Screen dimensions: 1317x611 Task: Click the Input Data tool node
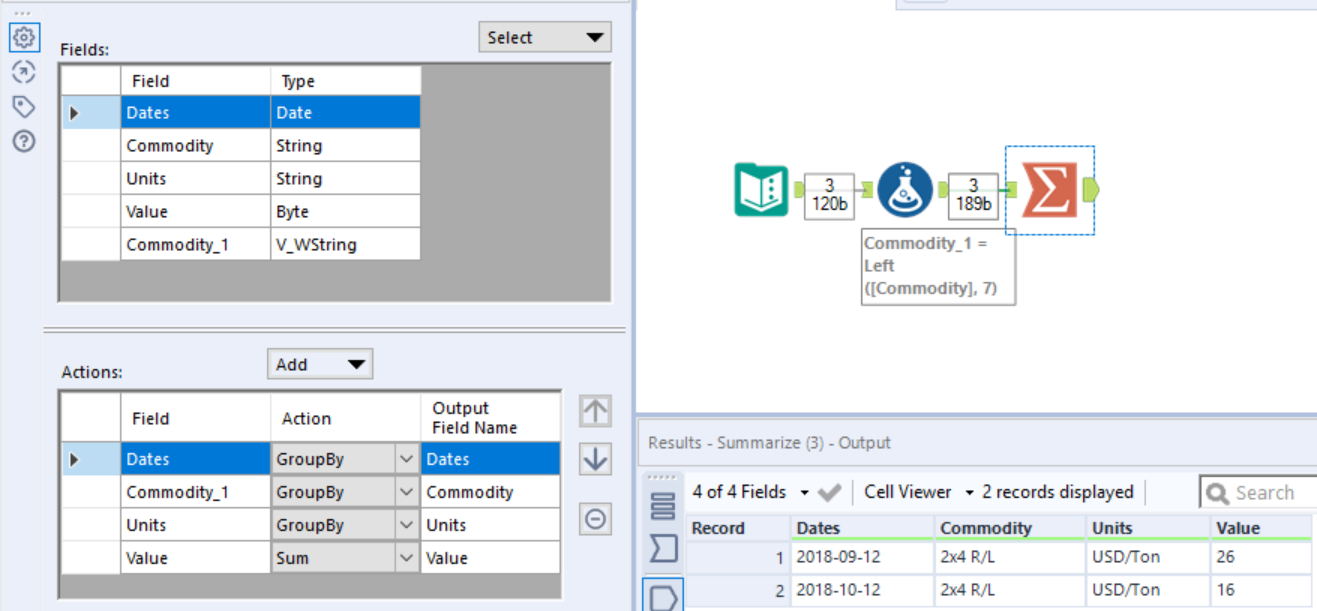[x=761, y=189]
